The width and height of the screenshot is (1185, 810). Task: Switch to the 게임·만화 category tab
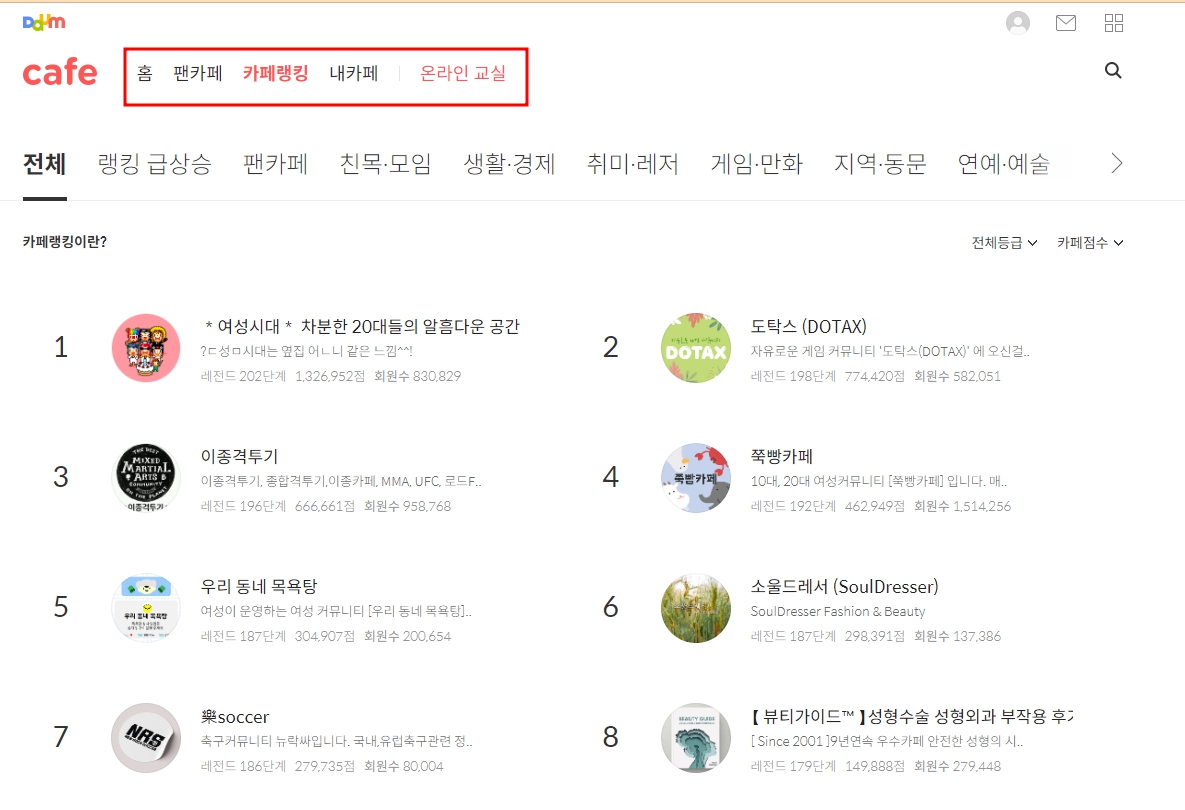click(x=757, y=164)
